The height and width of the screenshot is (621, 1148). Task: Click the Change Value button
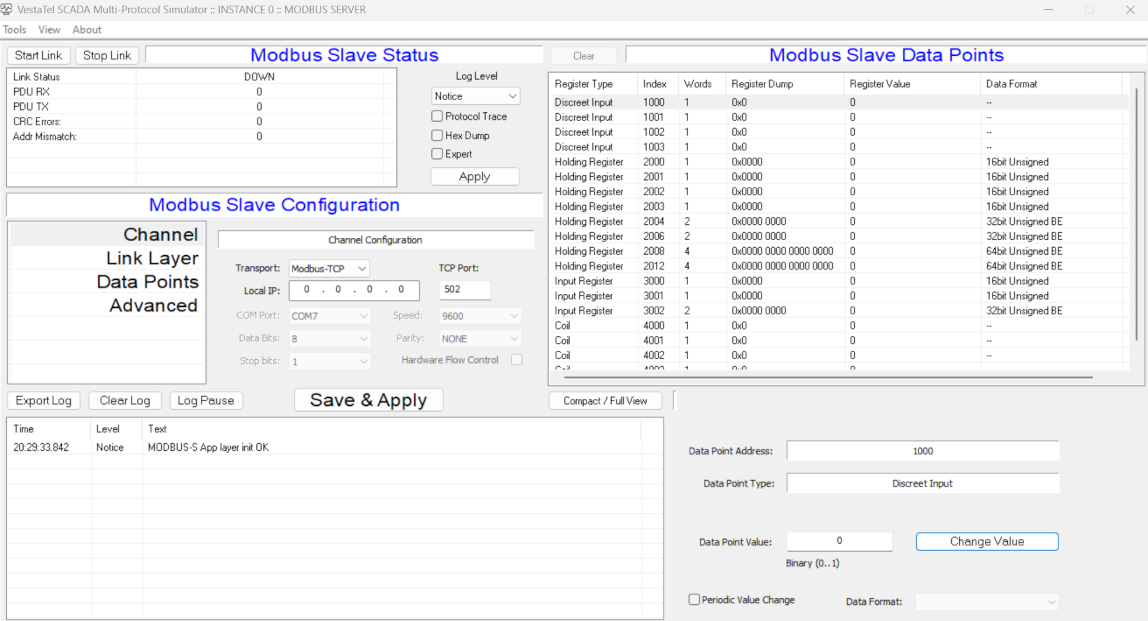[986, 541]
